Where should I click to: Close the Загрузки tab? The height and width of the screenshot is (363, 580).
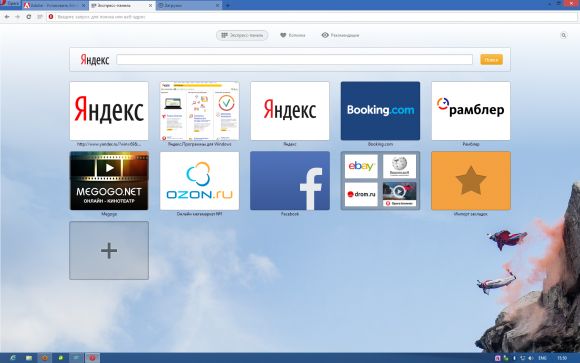point(218,6)
